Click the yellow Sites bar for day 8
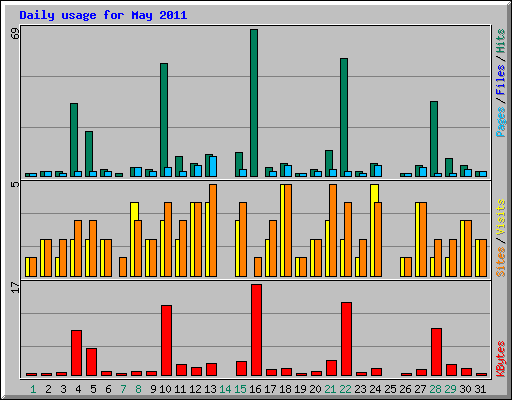Viewport: 512px width, 400px height. point(134,239)
